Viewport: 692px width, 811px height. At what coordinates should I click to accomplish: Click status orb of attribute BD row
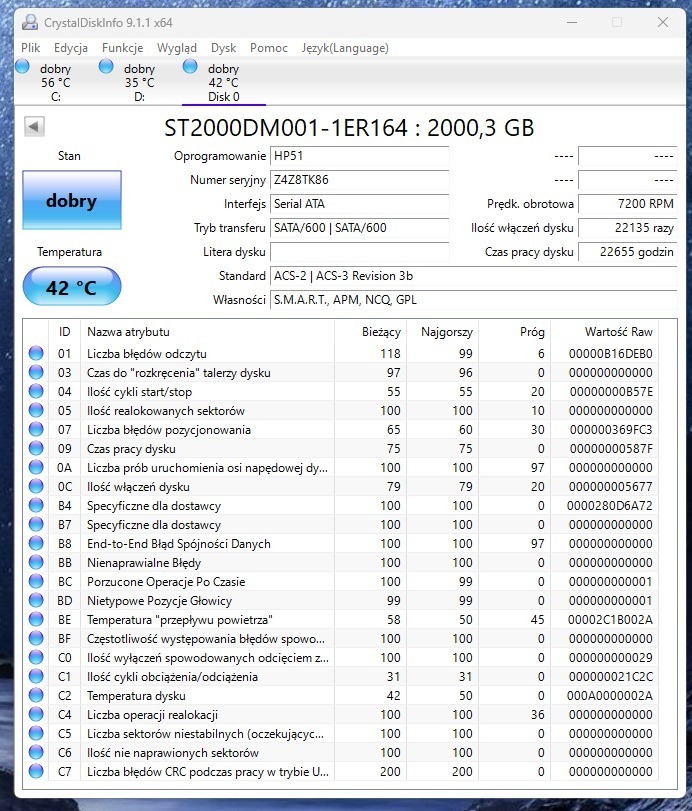[36, 600]
